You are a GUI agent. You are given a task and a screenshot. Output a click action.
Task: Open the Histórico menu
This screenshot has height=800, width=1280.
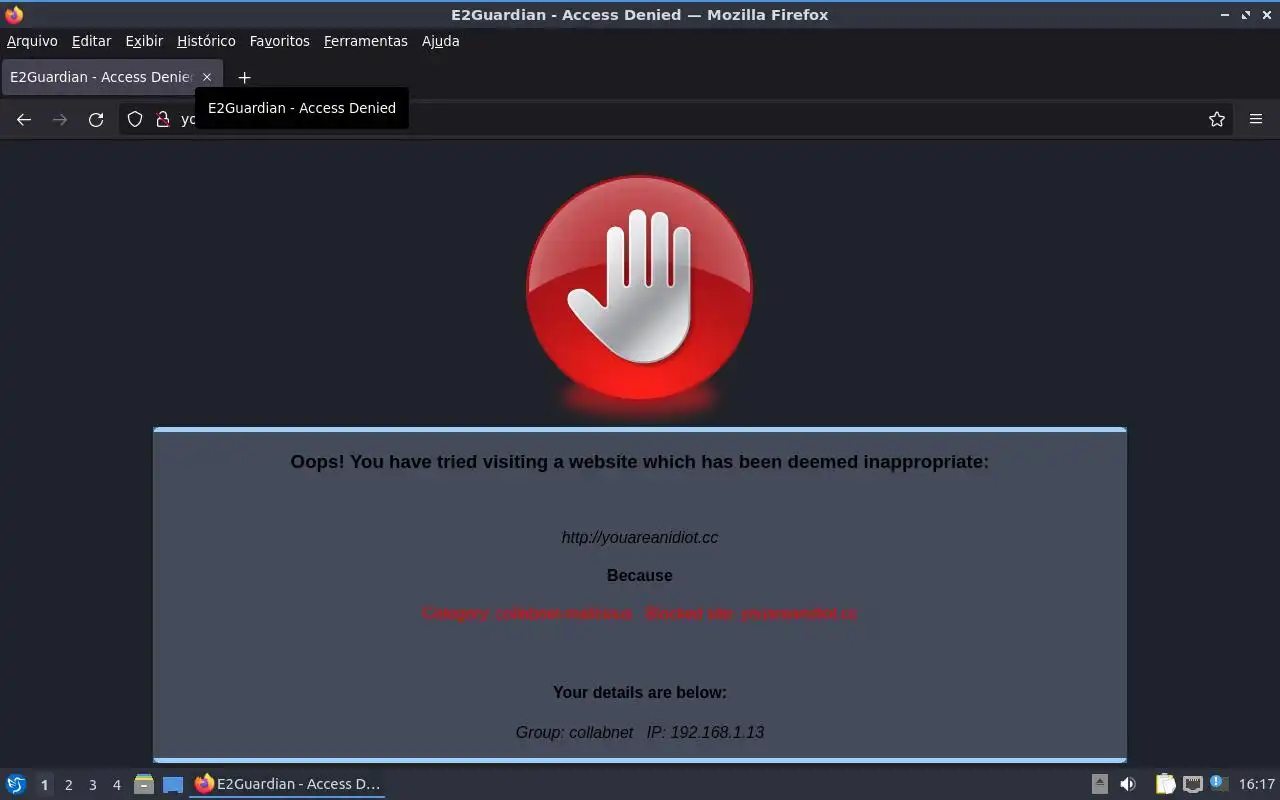tap(206, 41)
